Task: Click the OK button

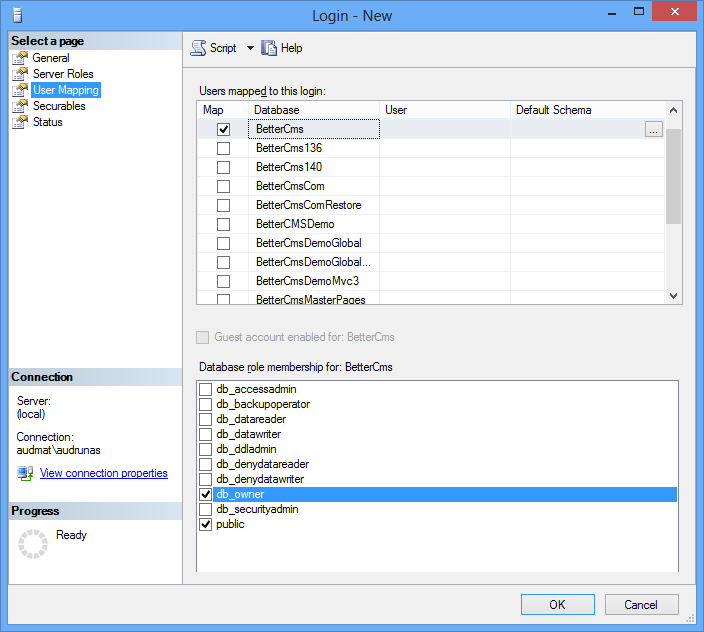Action: tap(558, 605)
